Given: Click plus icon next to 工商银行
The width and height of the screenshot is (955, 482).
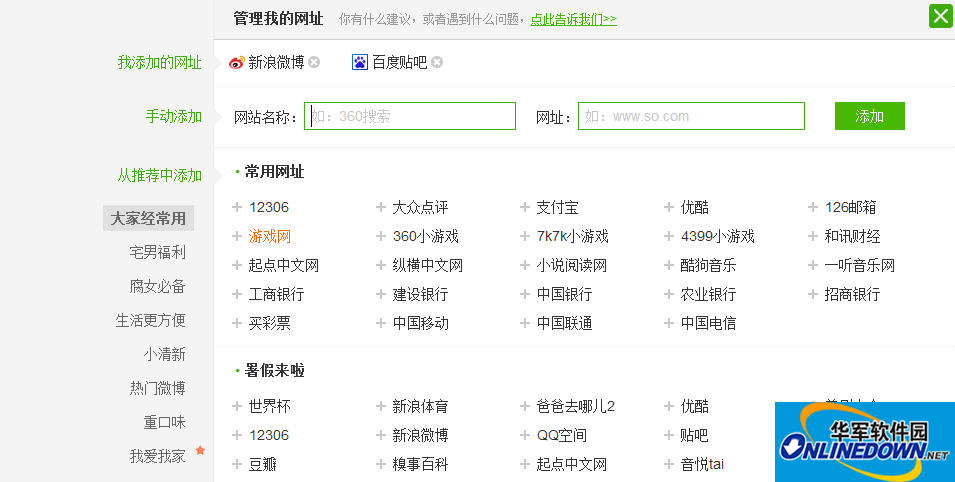Looking at the screenshot, I should [237, 294].
